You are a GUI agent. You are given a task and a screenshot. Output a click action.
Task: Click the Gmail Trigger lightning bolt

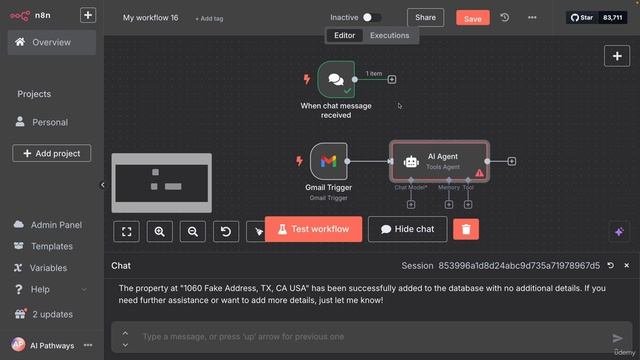[x=300, y=161]
